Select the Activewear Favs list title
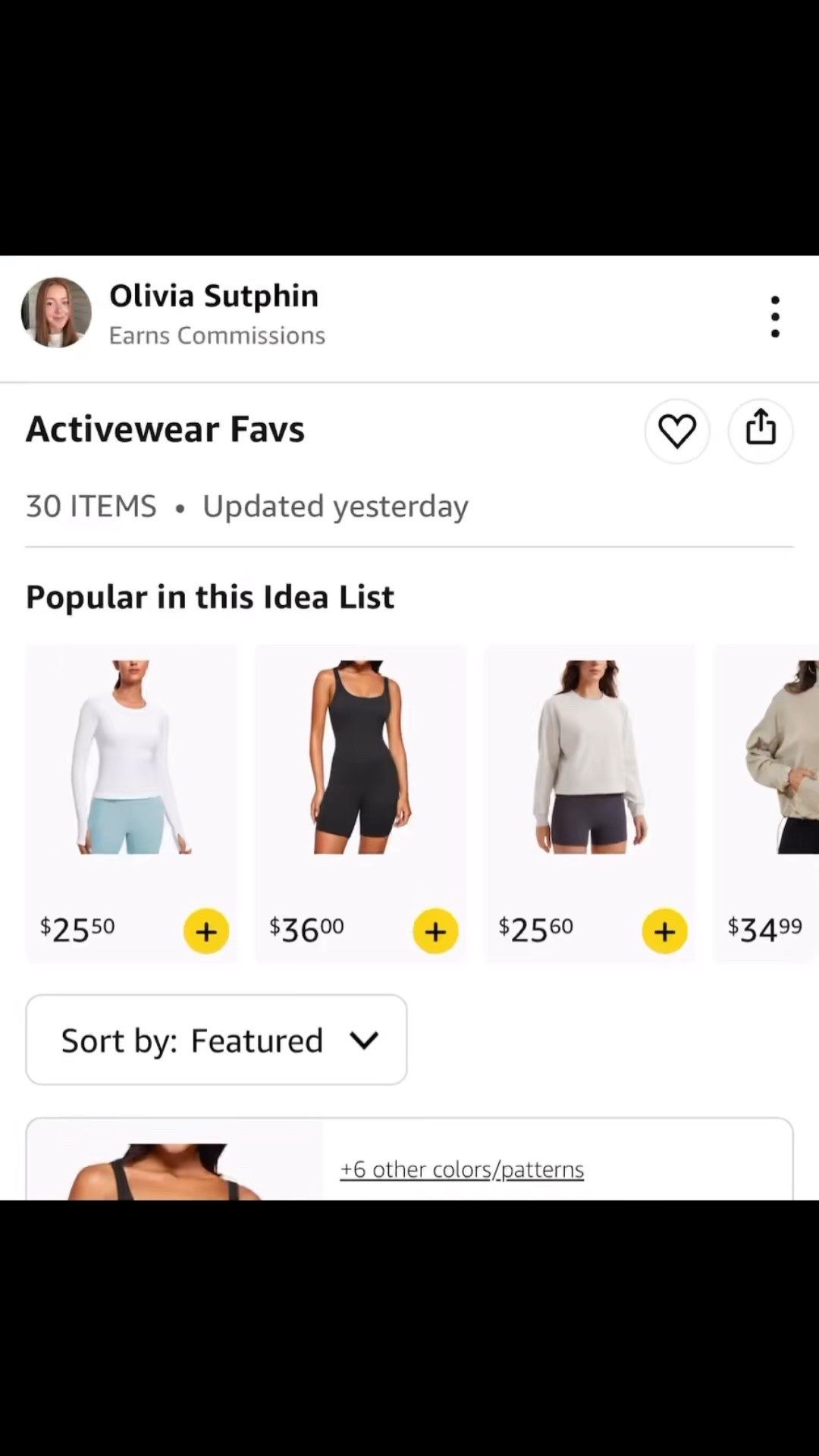The height and width of the screenshot is (1456, 819). click(165, 428)
